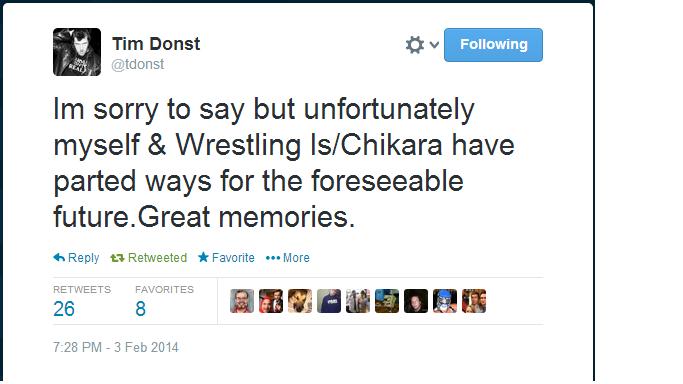Click the Reply arrow icon
The image size is (683, 384).
coord(59,257)
